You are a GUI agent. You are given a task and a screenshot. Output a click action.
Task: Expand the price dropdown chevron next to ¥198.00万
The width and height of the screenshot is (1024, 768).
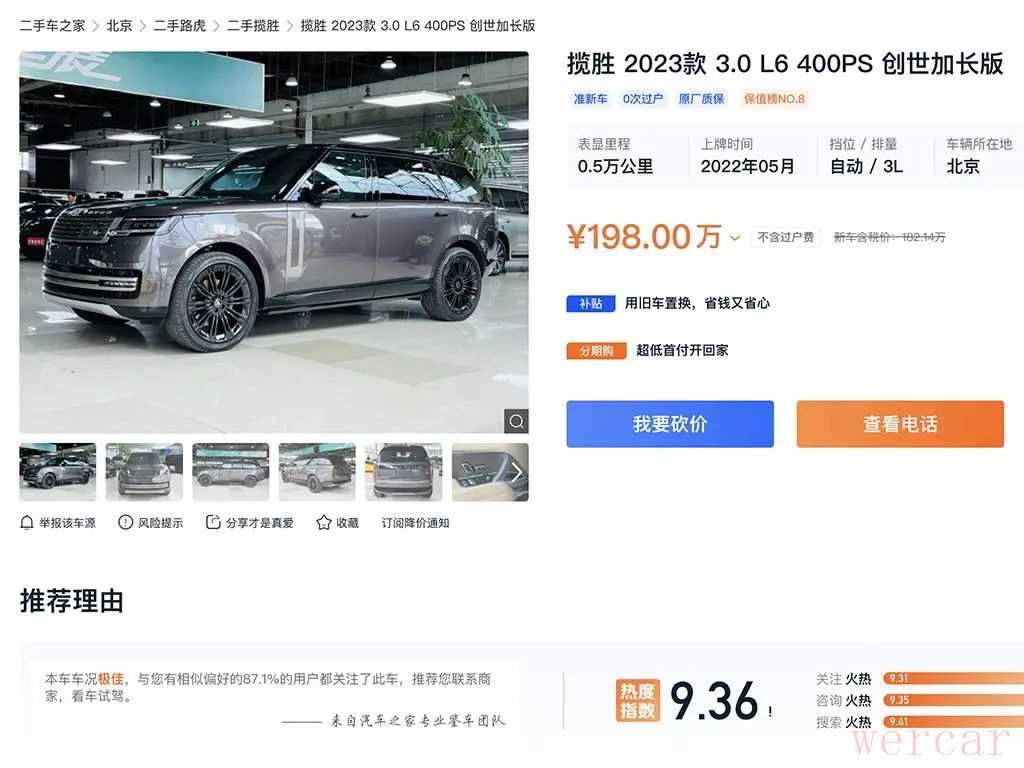pyautogui.click(x=735, y=238)
